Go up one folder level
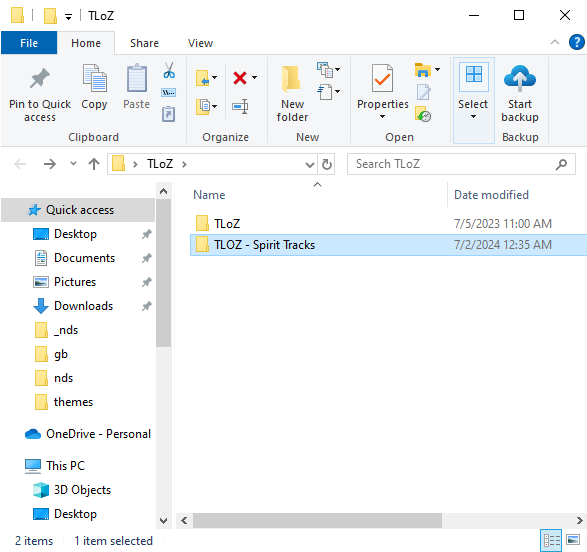Viewport: 587px width, 552px height. [x=94, y=164]
